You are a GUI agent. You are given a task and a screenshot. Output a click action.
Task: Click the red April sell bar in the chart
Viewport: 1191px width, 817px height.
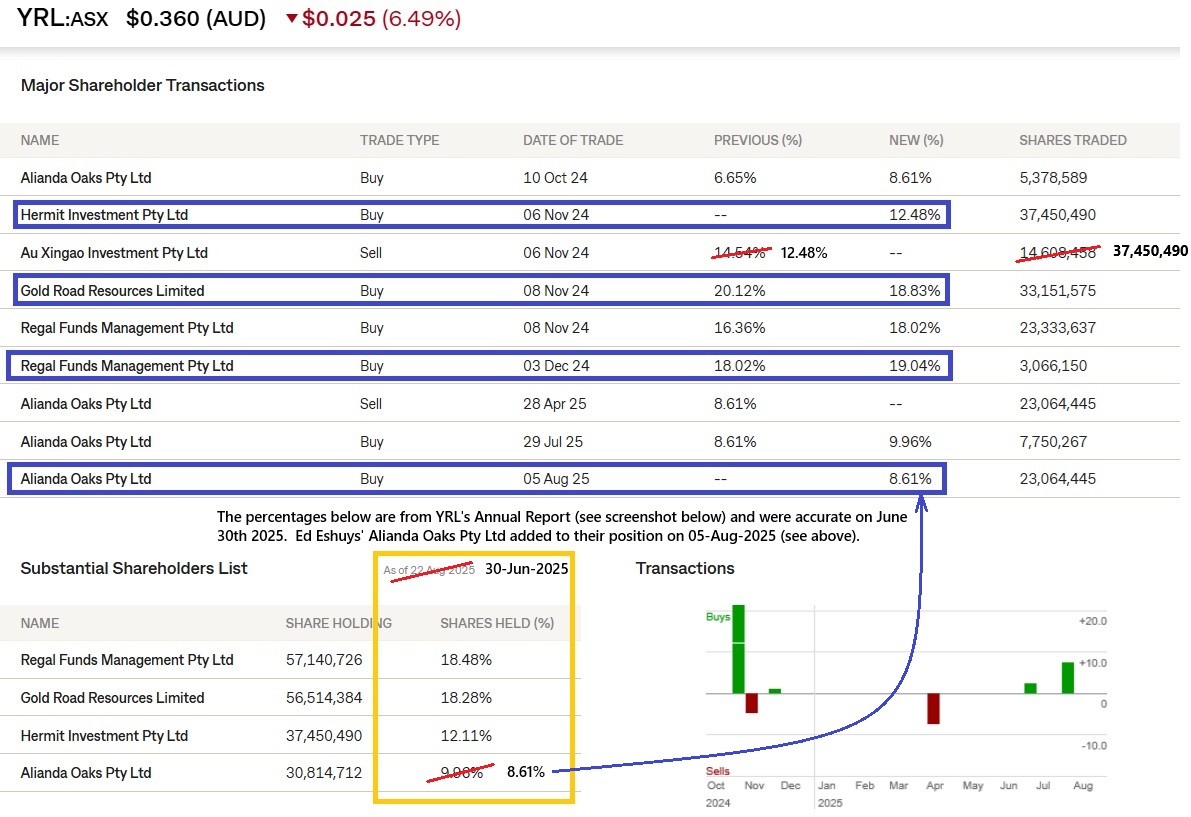(x=934, y=708)
